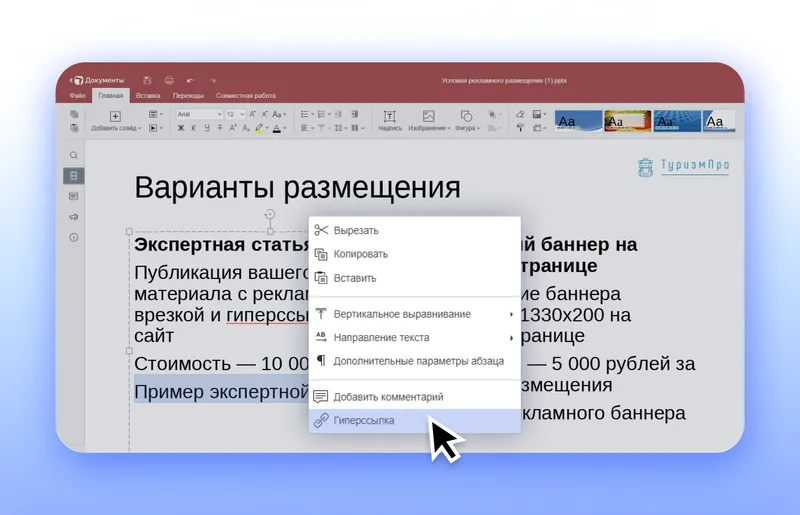This screenshot has width=800, height=515.
Task: Click the search icon in left sidebar
Action: click(x=73, y=155)
